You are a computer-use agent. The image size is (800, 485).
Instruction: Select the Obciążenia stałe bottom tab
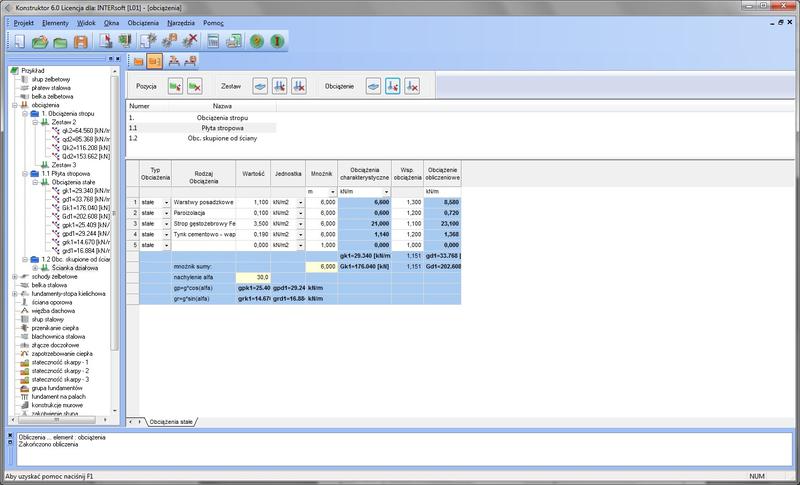tap(172, 421)
